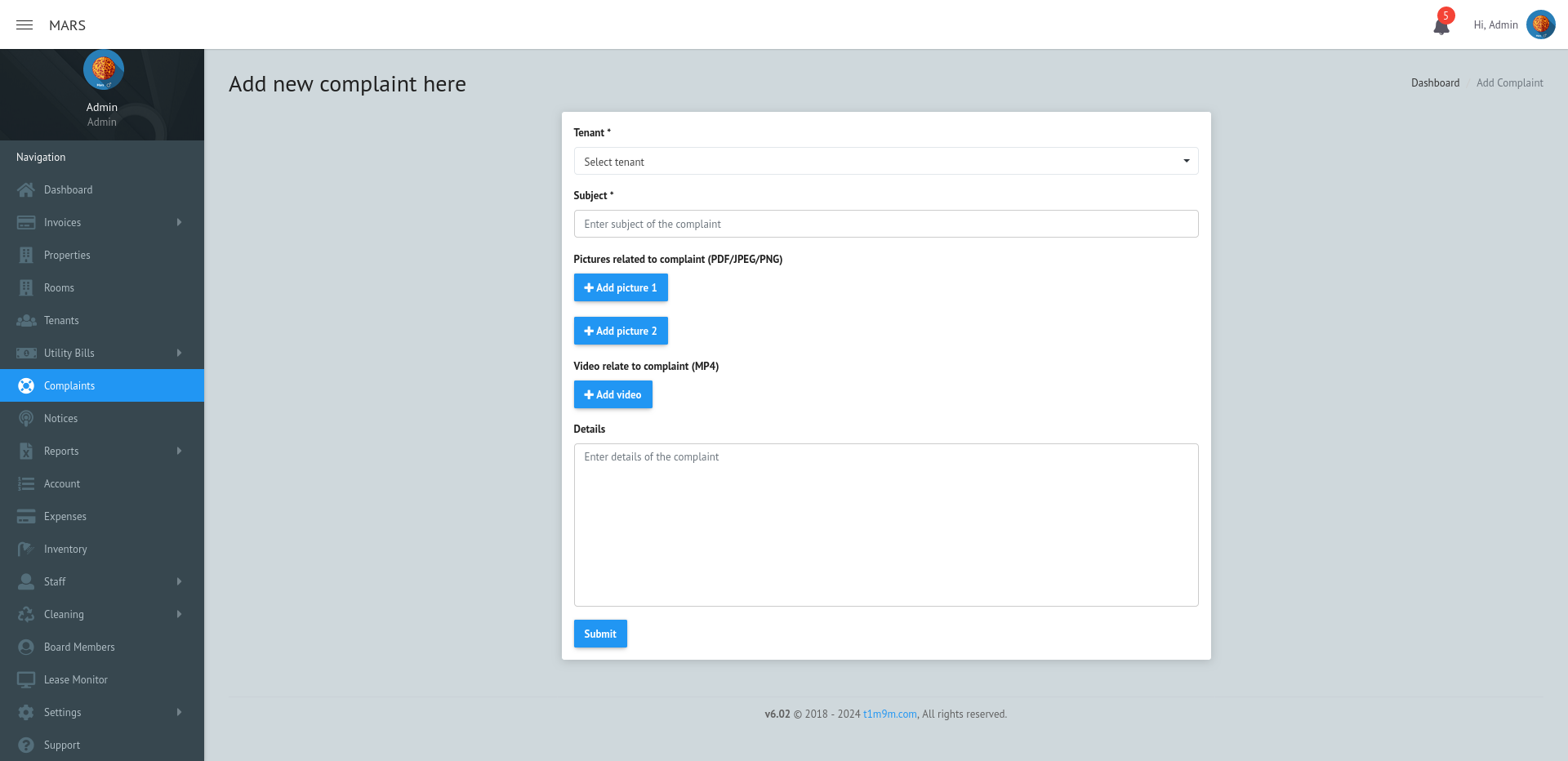Image resolution: width=1568 pixels, height=761 pixels.
Task: Click the Add video button
Action: click(x=612, y=394)
